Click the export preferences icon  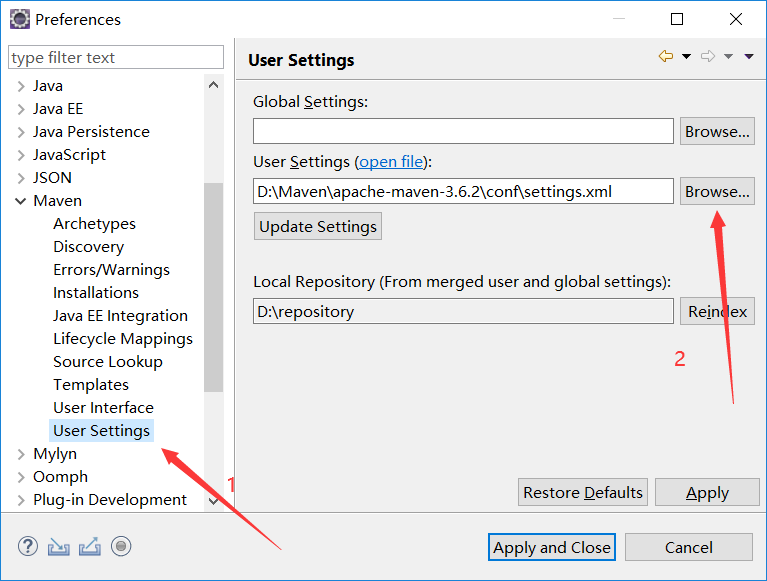[90, 546]
